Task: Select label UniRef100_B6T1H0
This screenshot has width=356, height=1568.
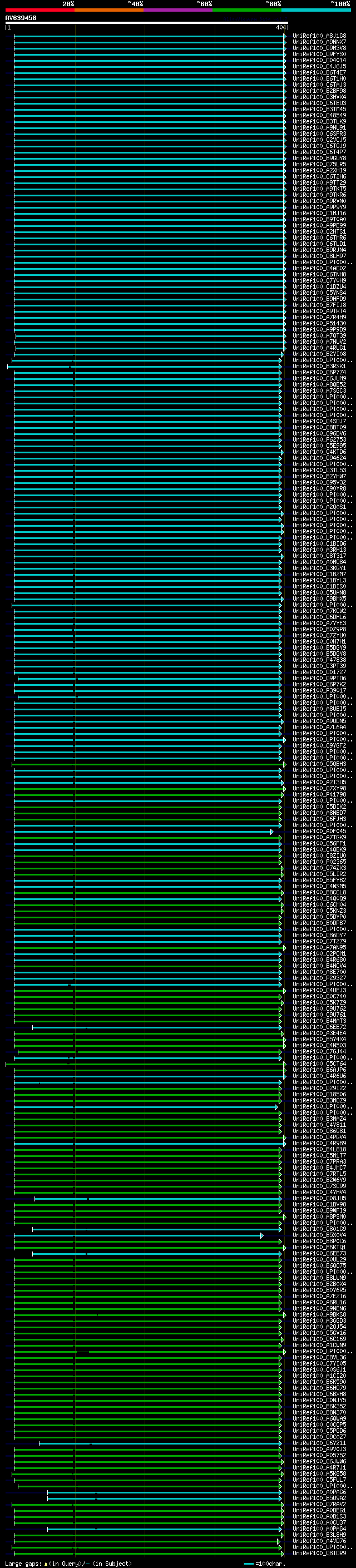Action: pyautogui.click(x=319, y=78)
